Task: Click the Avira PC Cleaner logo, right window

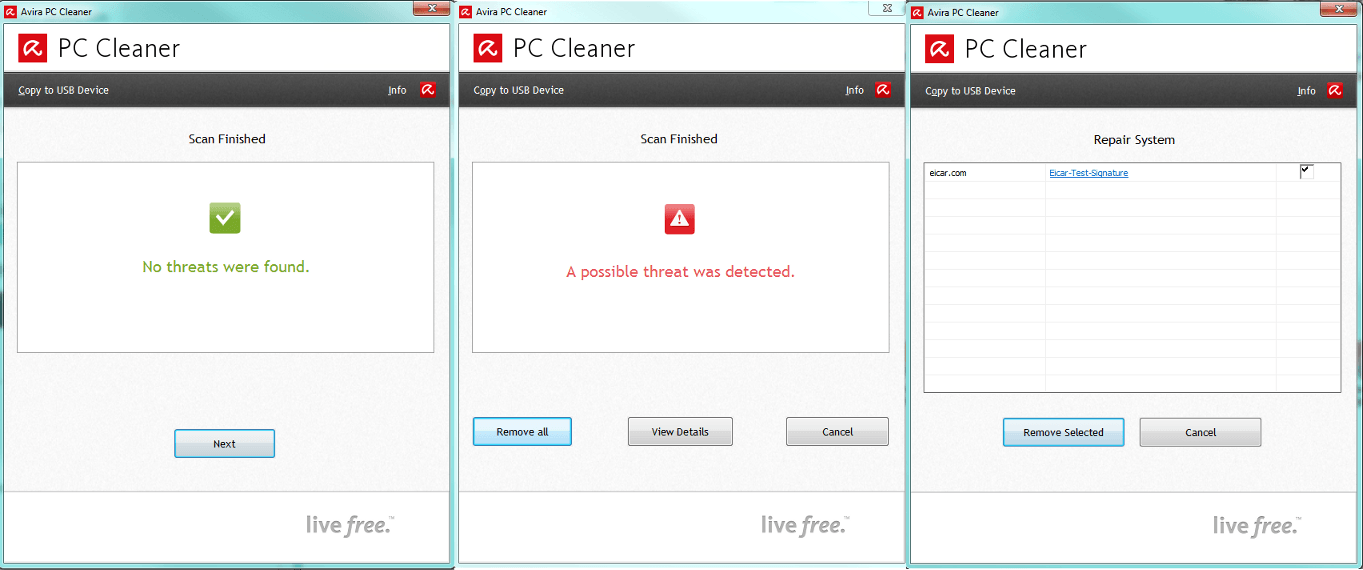Action: click(x=940, y=49)
